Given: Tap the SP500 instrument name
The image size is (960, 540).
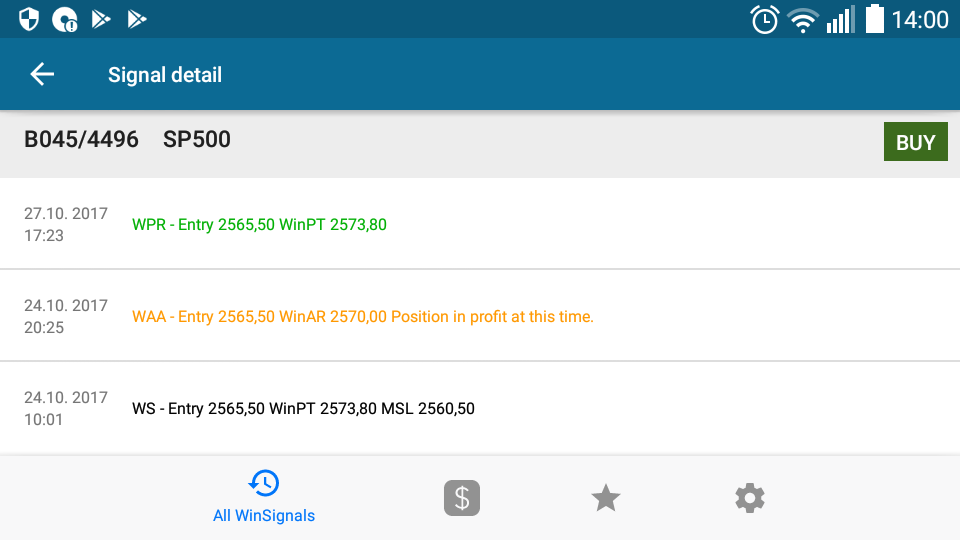Looking at the screenshot, I should coord(197,140).
